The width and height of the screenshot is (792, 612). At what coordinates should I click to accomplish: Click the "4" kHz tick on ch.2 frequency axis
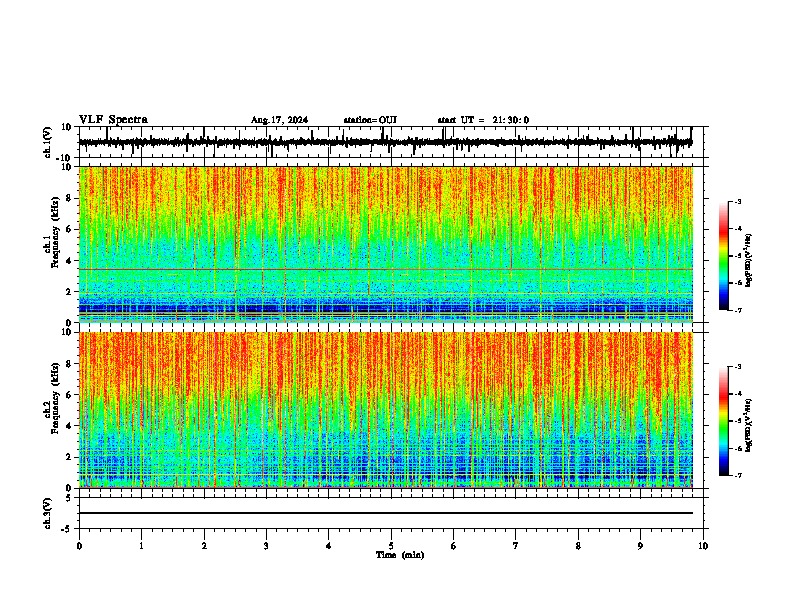[71, 426]
